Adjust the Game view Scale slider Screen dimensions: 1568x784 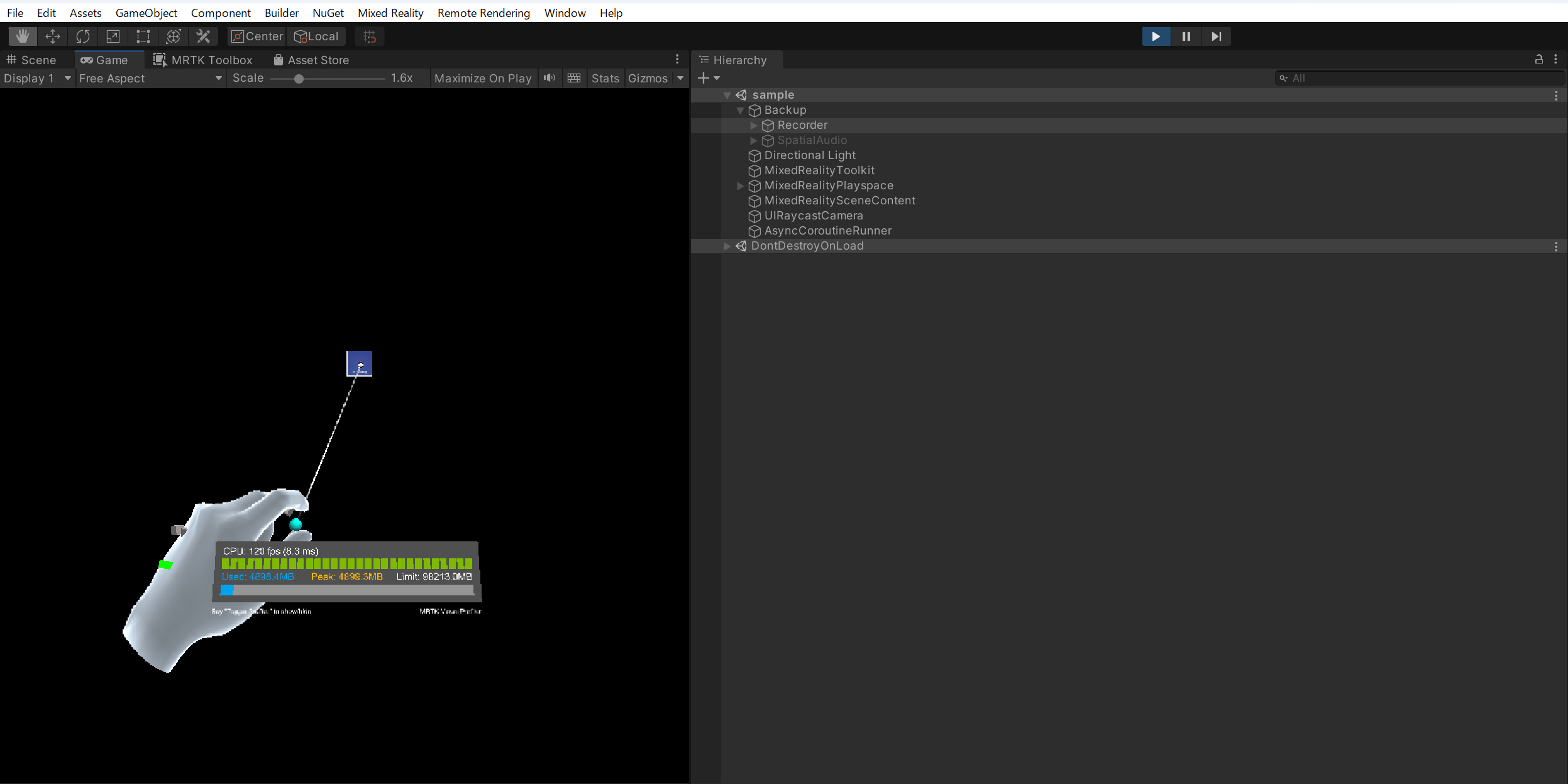click(x=299, y=79)
